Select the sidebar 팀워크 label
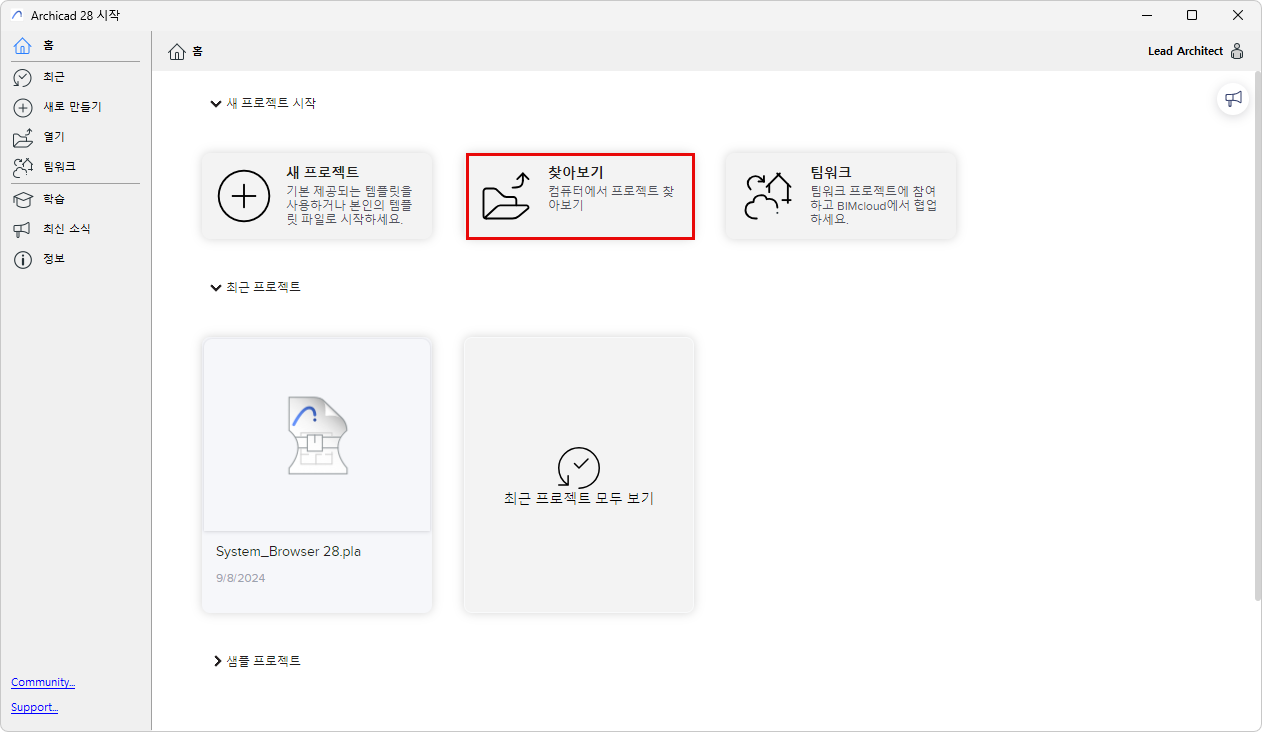Viewport: 1262px width, 732px height. (x=59, y=167)
